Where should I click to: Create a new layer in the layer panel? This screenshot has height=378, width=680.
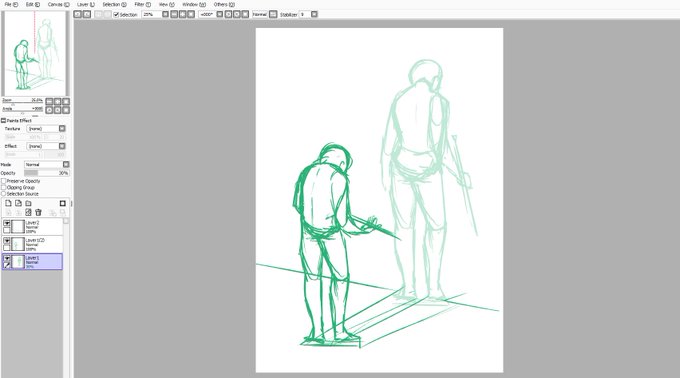point(8,203)
